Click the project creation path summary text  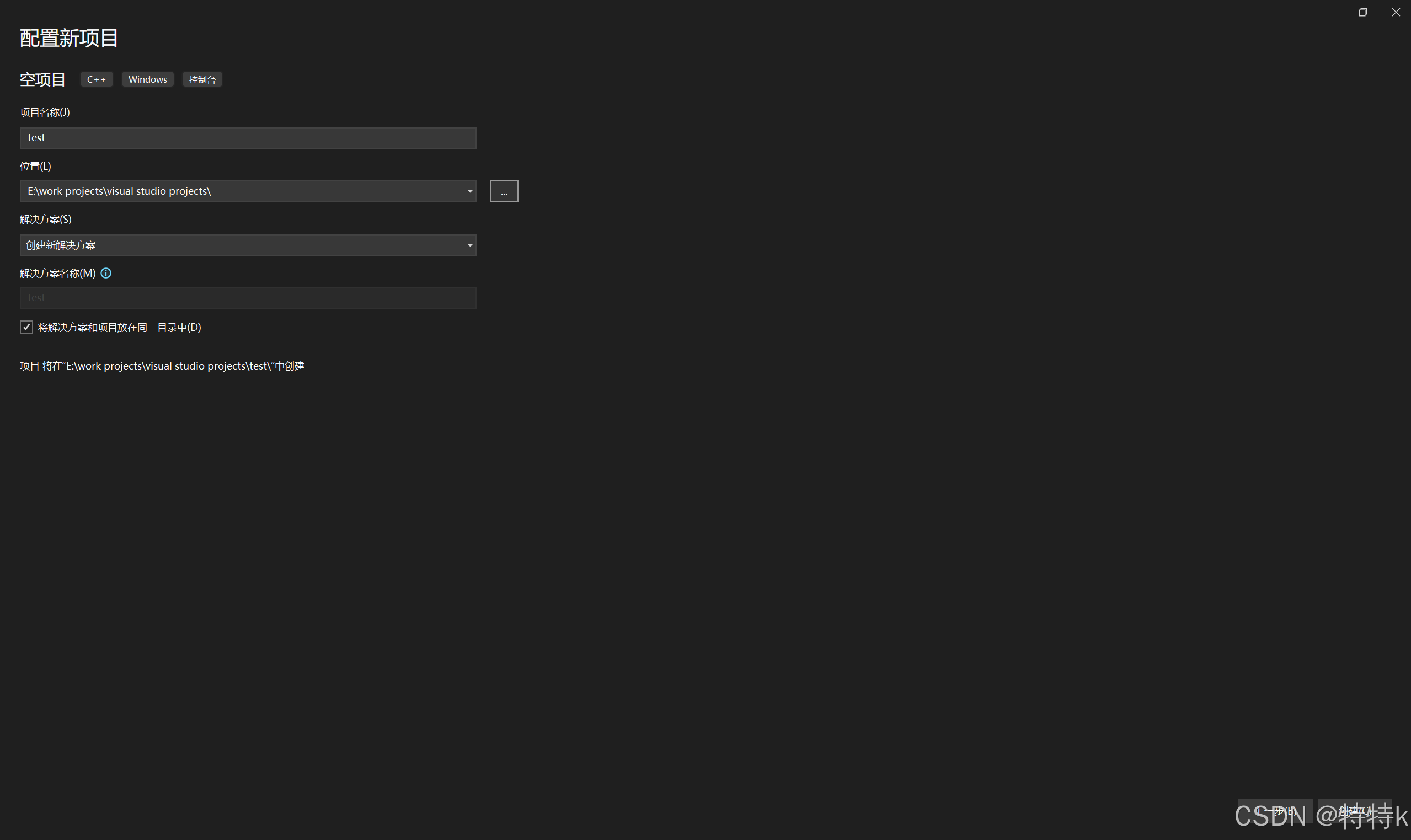coord(162,366)
